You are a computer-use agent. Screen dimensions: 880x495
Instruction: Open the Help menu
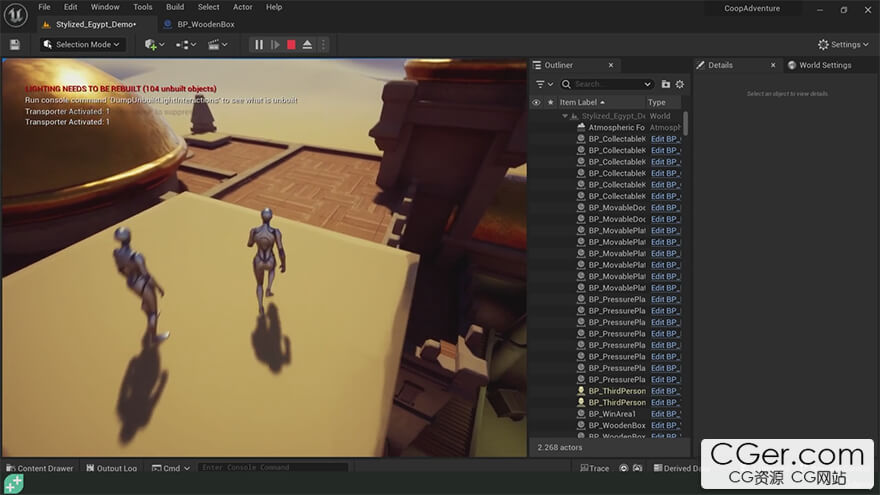(x=274, y=7)
